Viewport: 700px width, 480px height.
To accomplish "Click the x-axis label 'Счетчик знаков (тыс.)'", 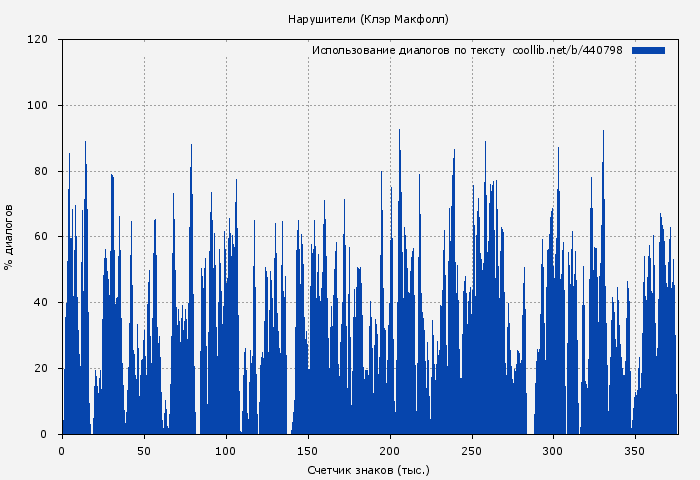I will [x=368, y=469].
